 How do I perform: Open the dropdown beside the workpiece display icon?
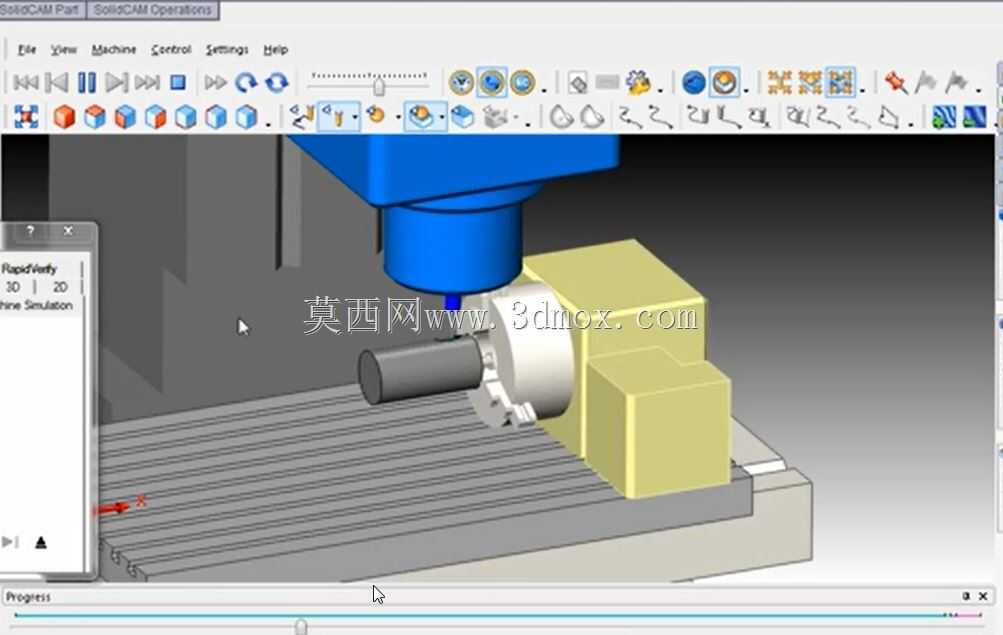pos(441,118)
